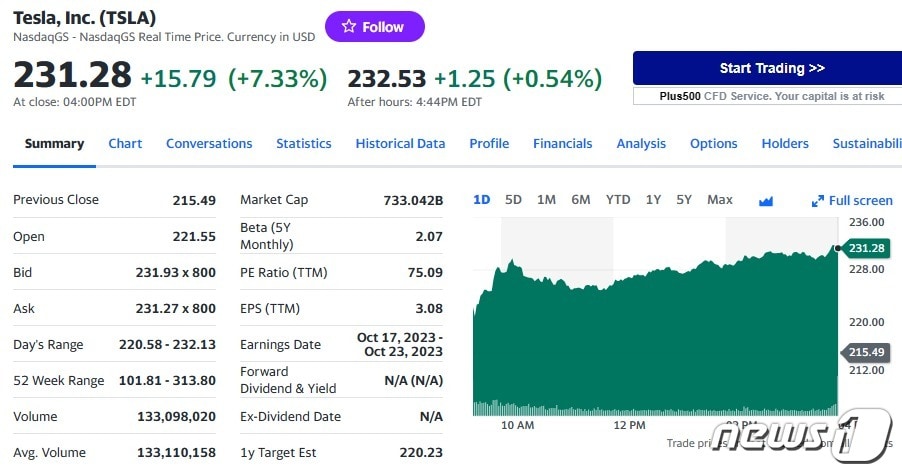
Task: Choose the 6M chart range
Action: 581,200
